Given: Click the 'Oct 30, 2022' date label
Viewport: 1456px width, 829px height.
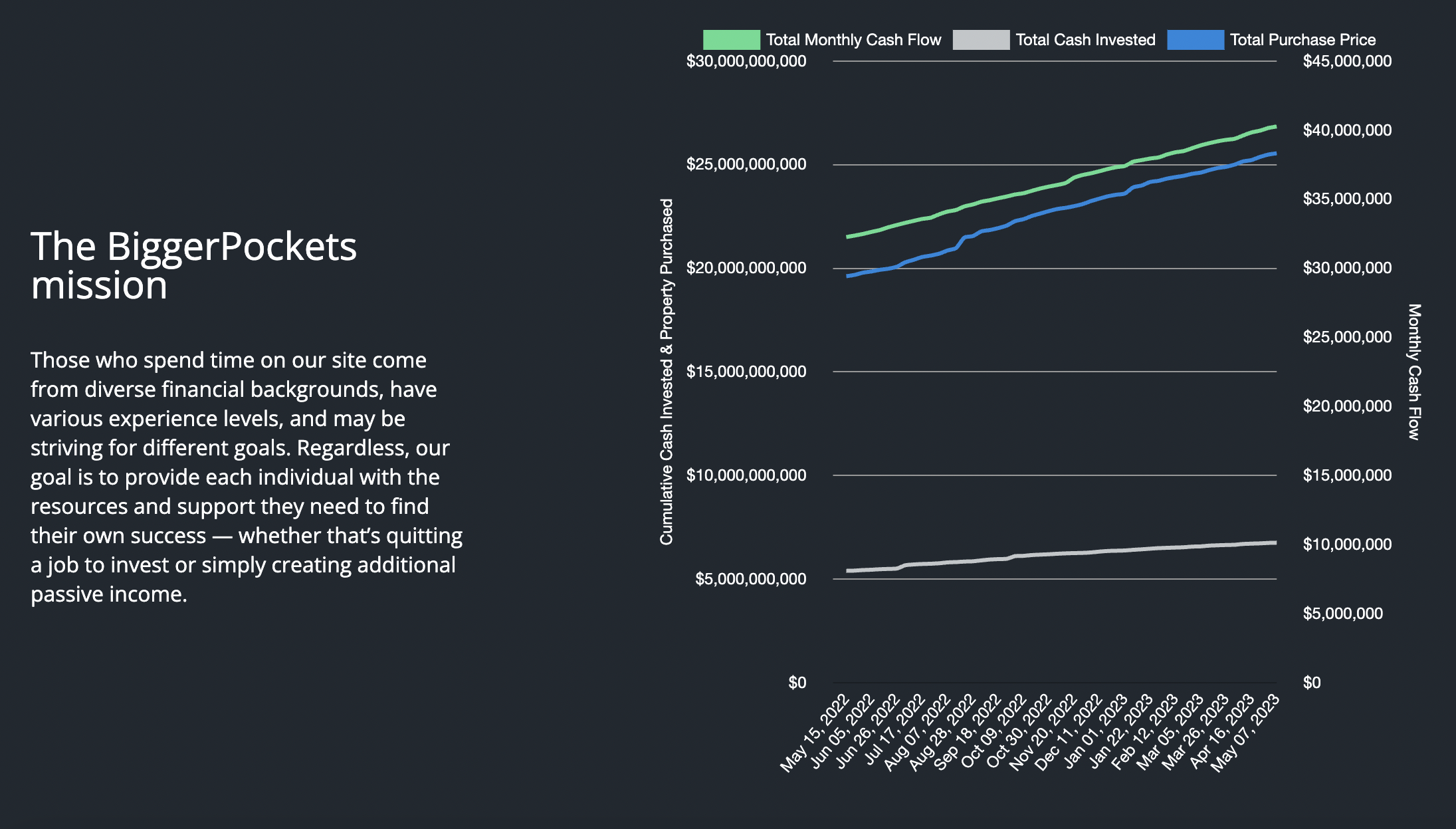Looking at the screenshot, I should pyautogui.click(x=1018, y=731).
